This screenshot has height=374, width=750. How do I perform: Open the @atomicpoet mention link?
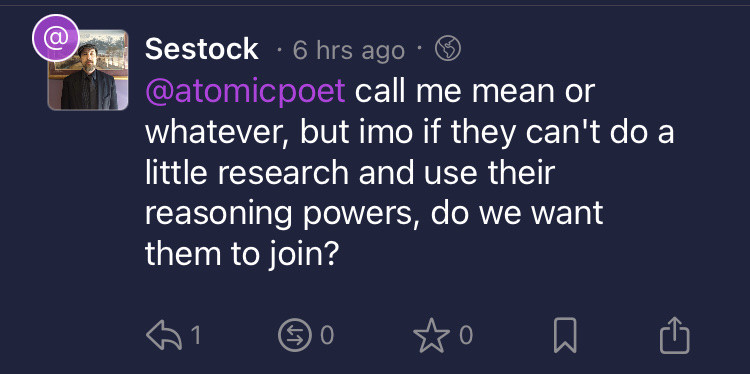245,91
